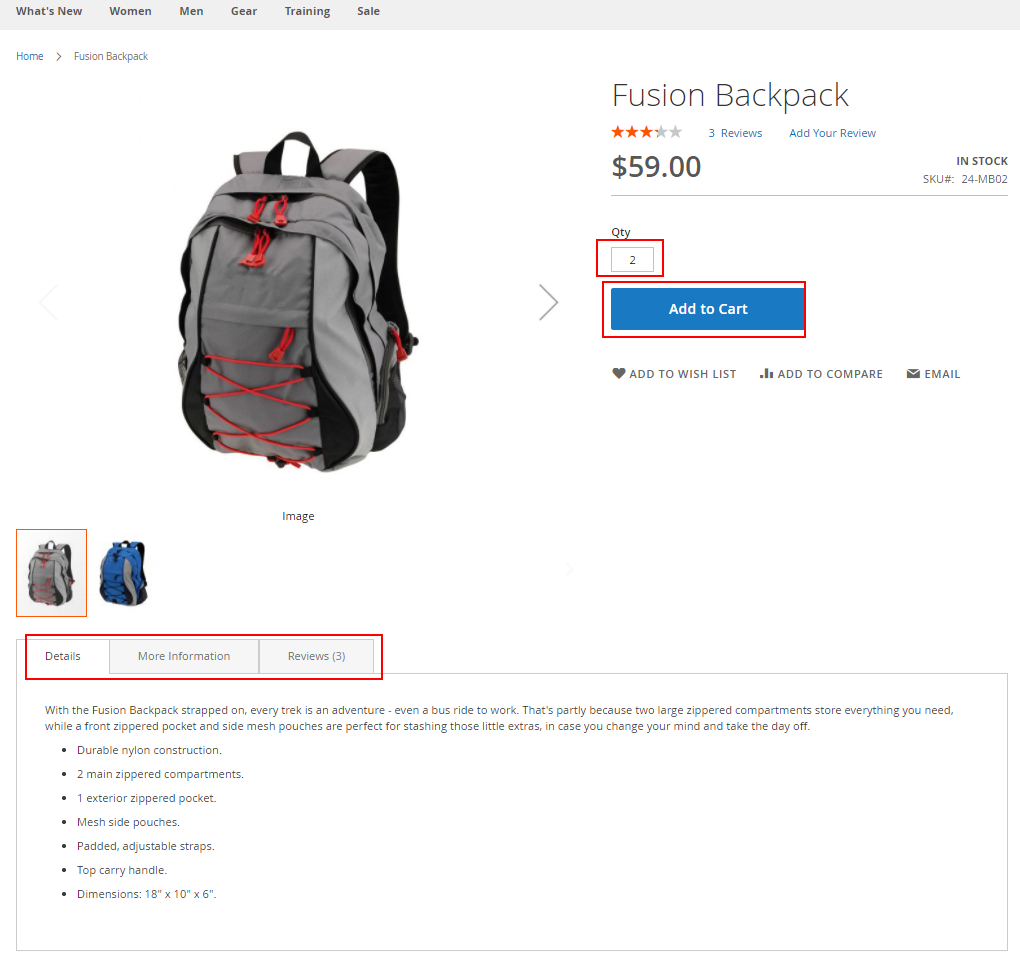1020x957 pixels.
Task: Open the What's New menu item
Action: (49, 11)
